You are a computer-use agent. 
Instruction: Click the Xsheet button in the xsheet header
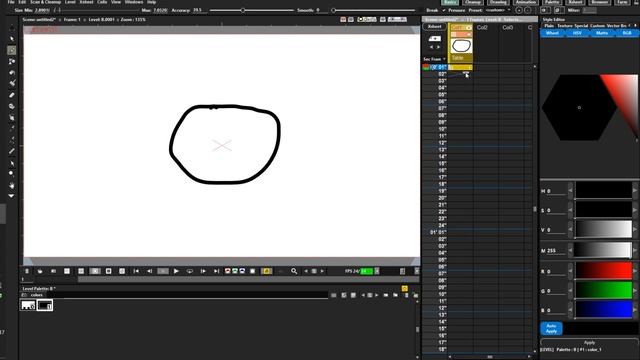pyautogui.click(x=434, y=27)
